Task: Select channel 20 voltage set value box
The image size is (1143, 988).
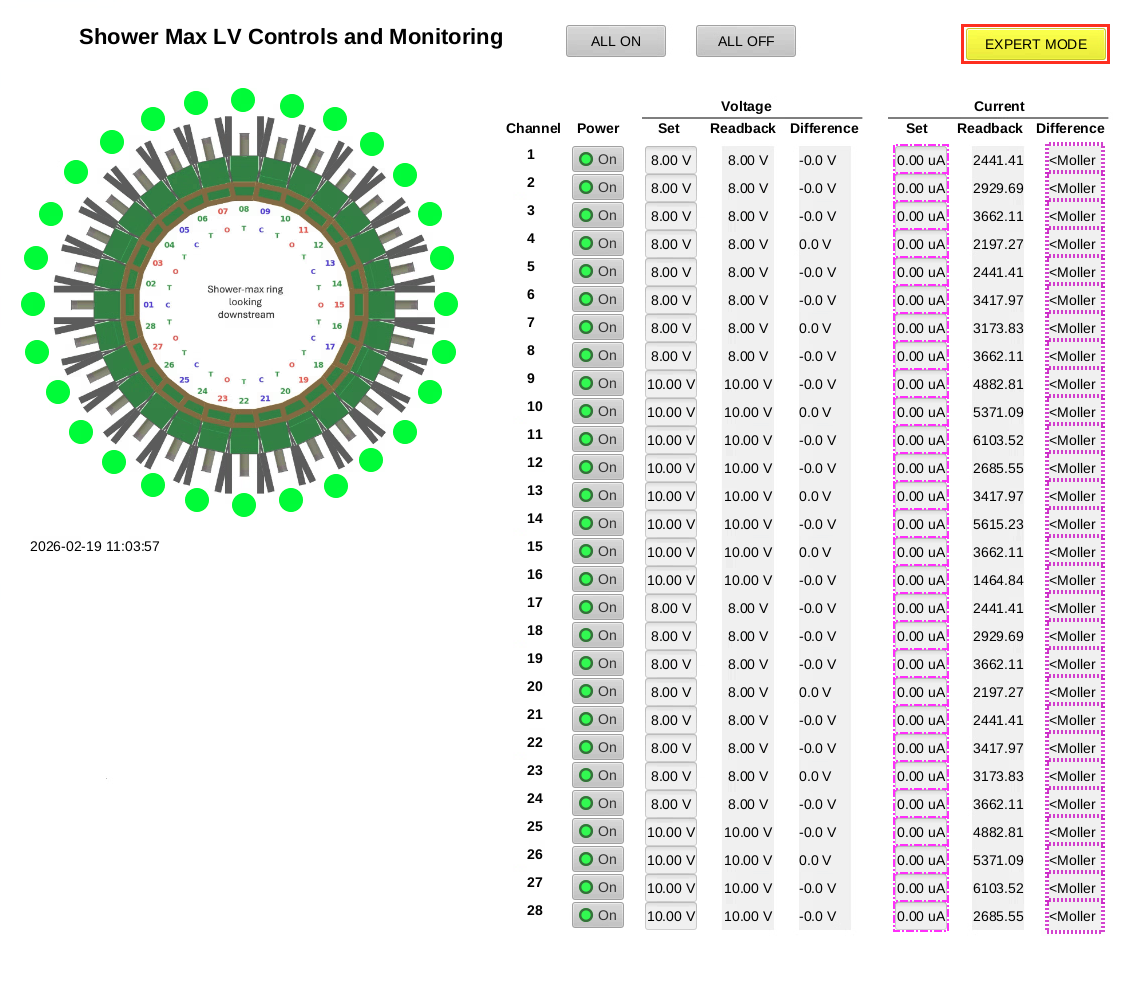Action: 670,691
